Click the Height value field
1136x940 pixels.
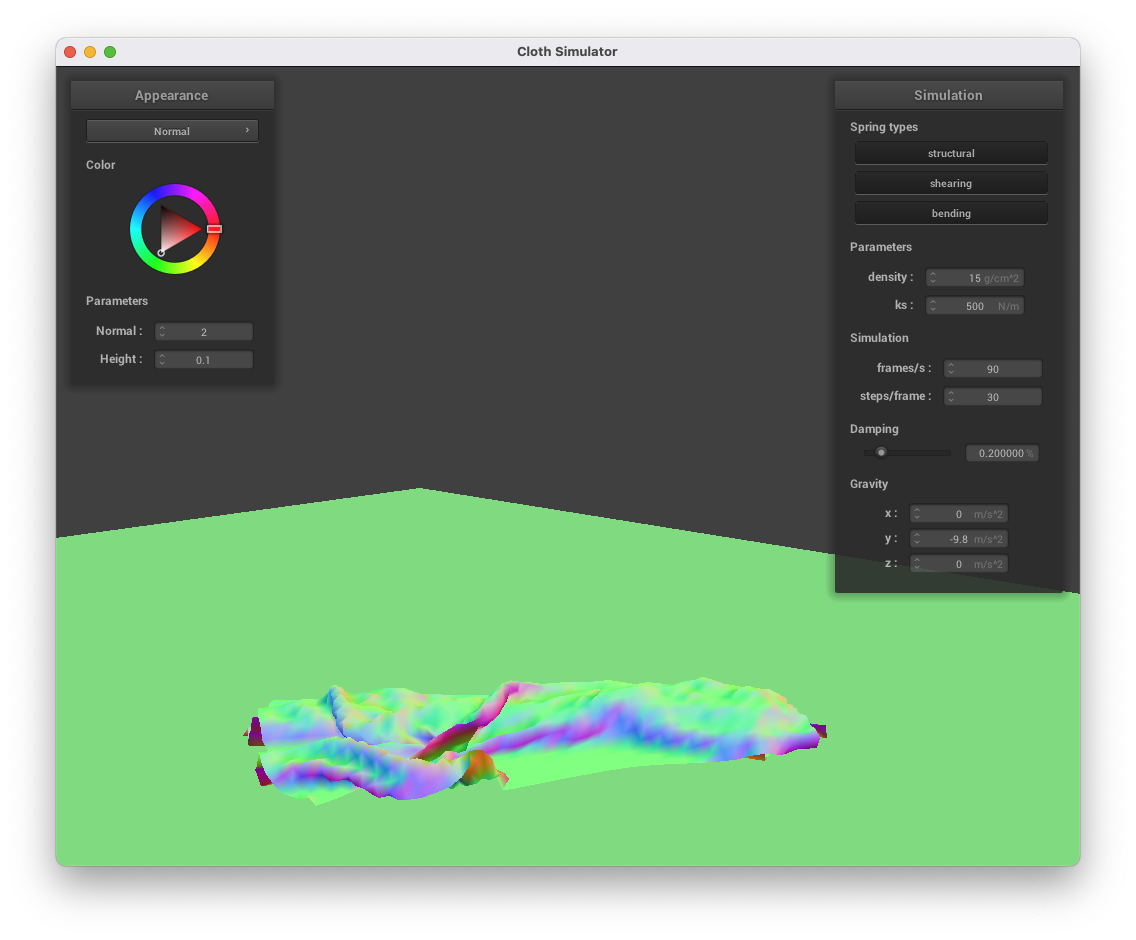204,359
